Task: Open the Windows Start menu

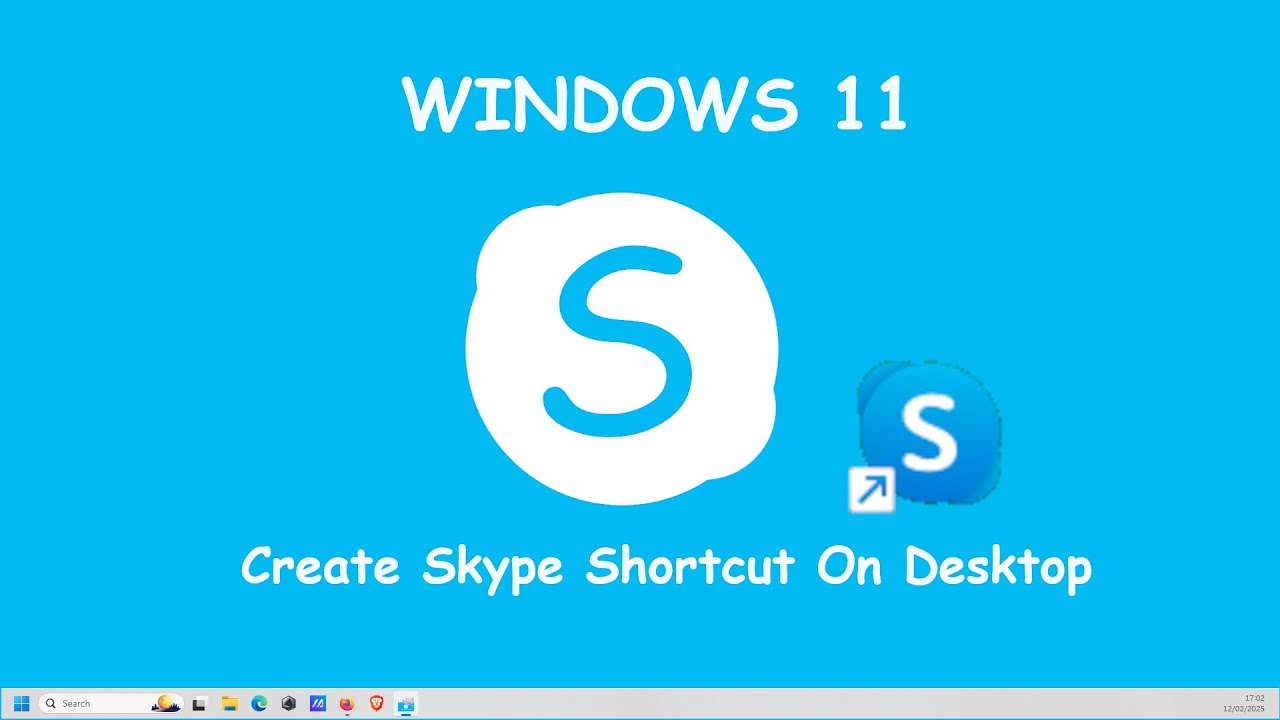Action: click(x=21, y=704)
